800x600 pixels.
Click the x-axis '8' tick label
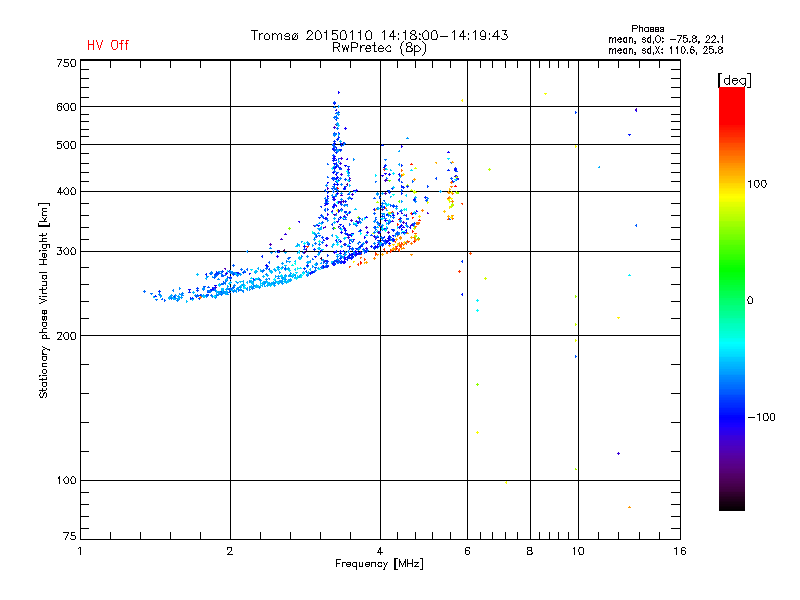(x=530, y=551)
